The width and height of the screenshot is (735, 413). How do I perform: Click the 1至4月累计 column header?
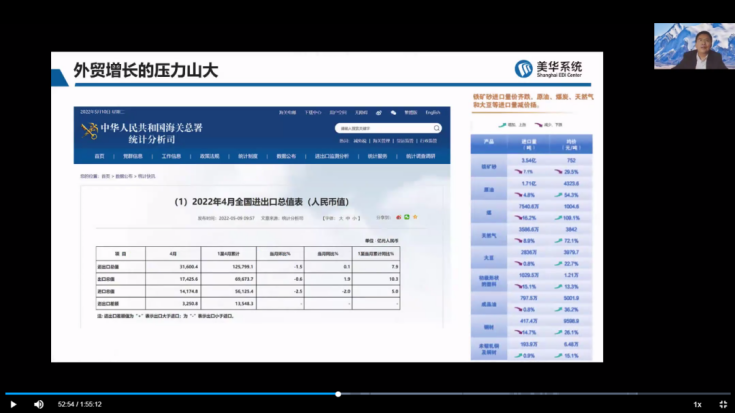coord(228,254)
